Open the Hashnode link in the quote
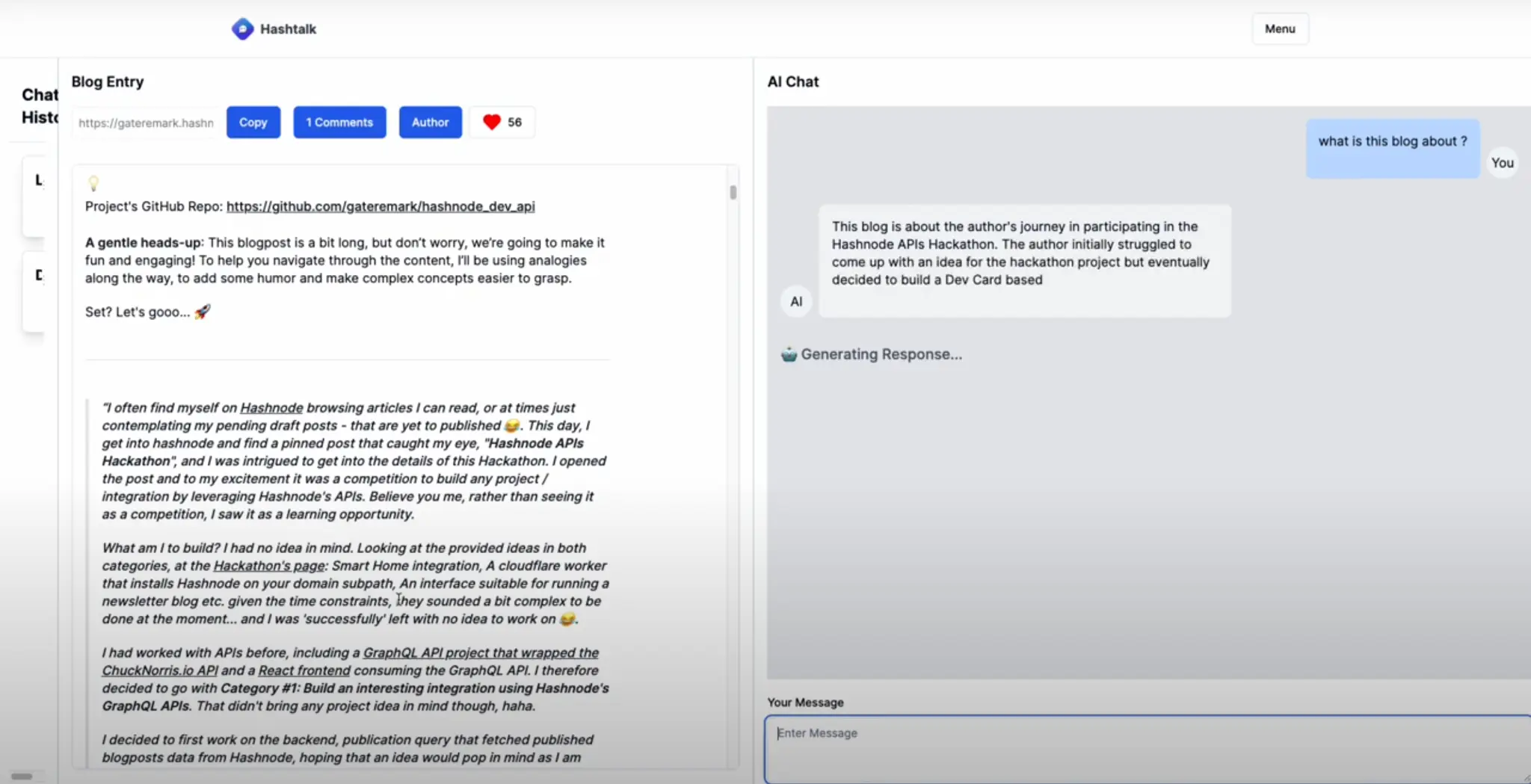The height and width of the screenshot is (784, 1531). point(271,408)
